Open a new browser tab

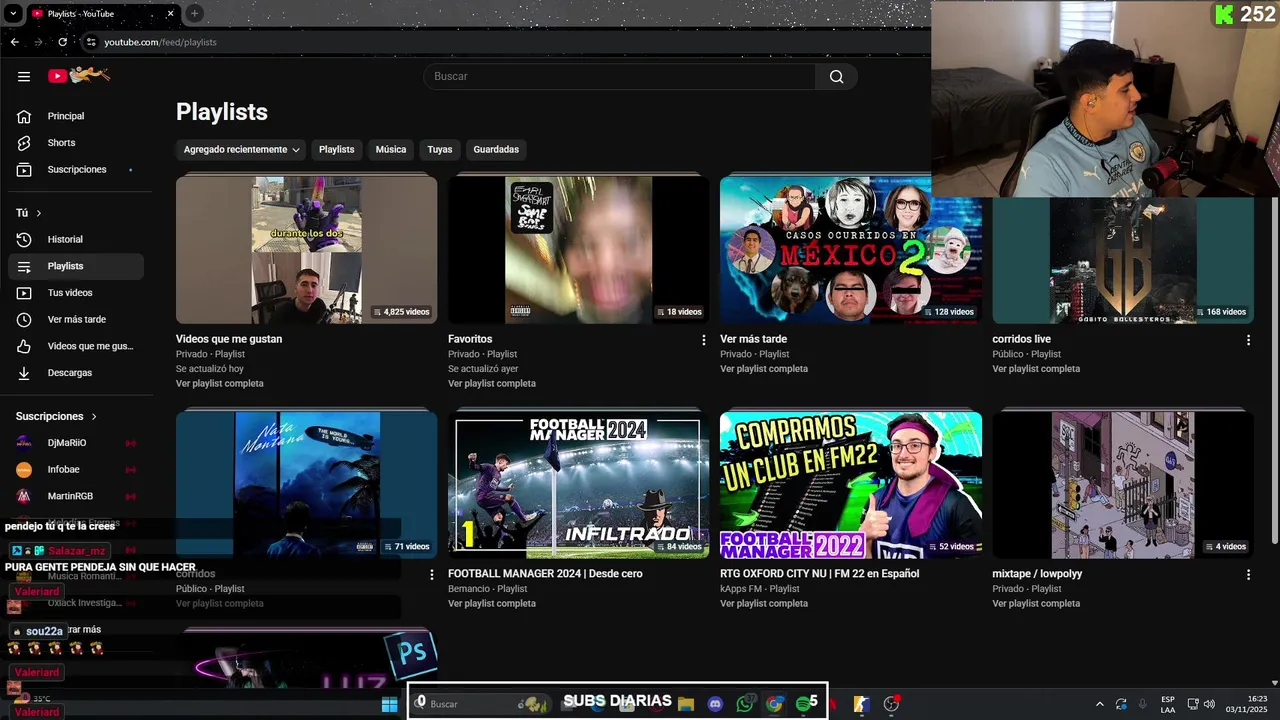[194, 13]
